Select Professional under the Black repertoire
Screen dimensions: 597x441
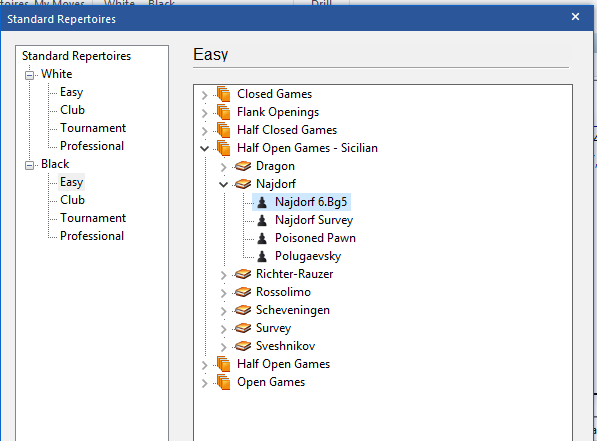tap(92, 236)
